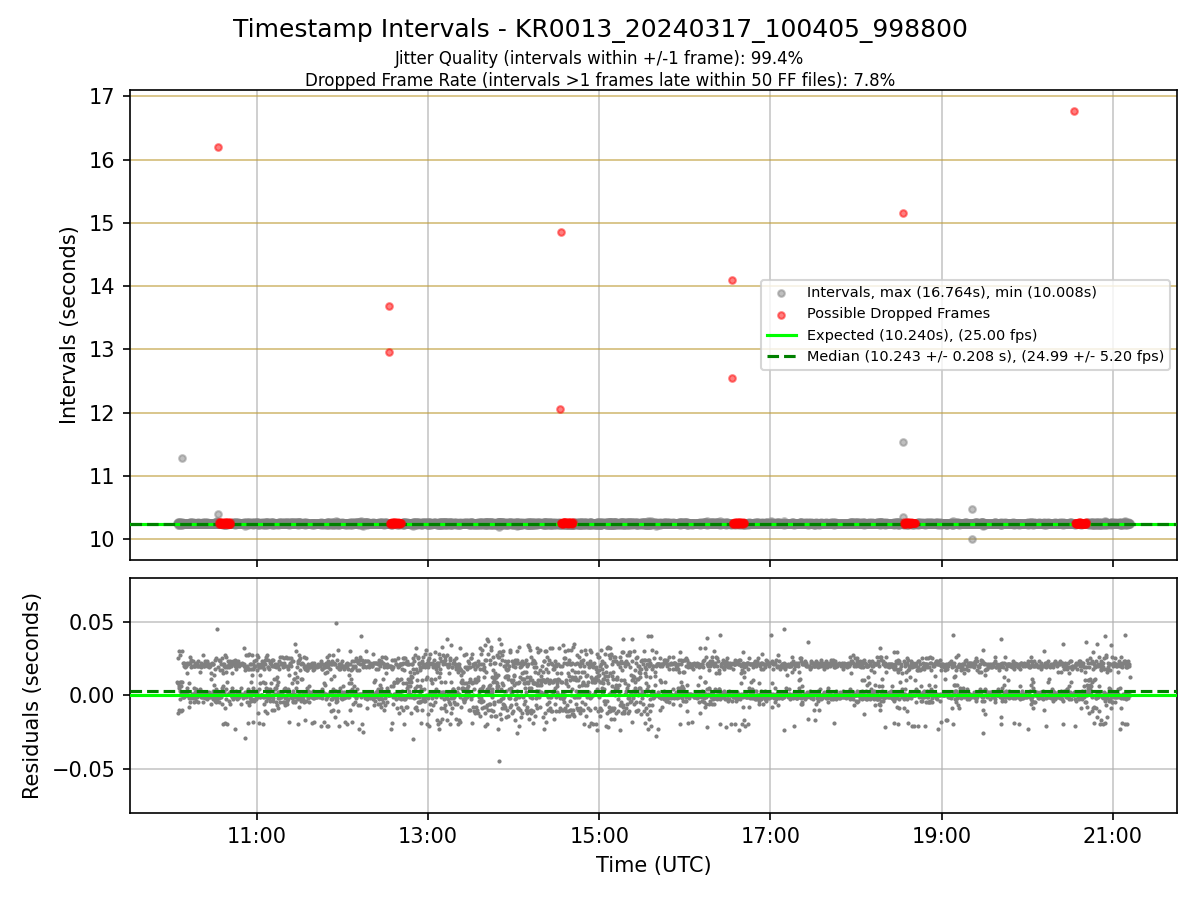Click the 'Residuals (seconds)' y-axis label
Screen dimensions: 1200x900
pyautogui.click(x=31, y=696)
